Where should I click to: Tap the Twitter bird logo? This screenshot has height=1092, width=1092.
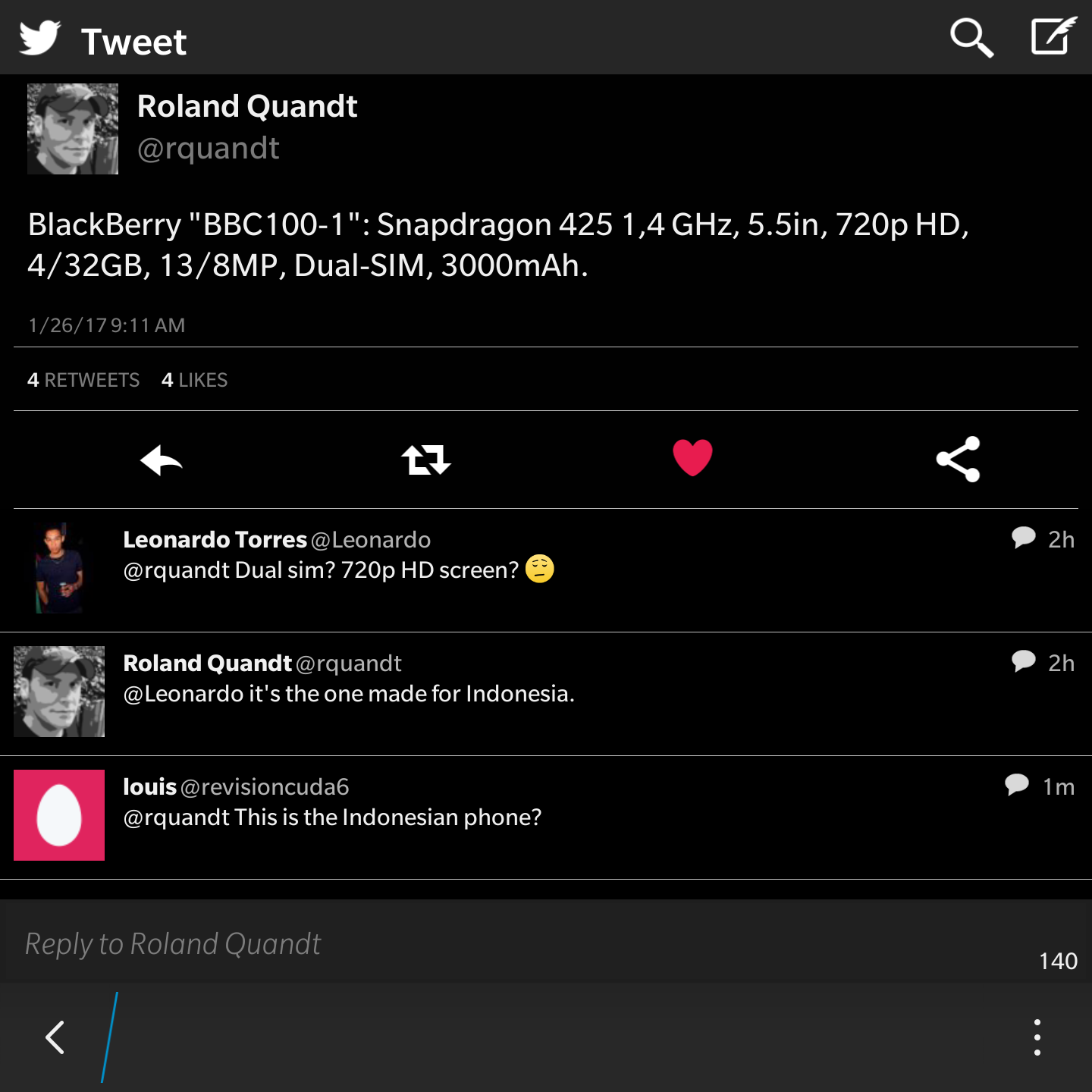(x=39, y=38)
